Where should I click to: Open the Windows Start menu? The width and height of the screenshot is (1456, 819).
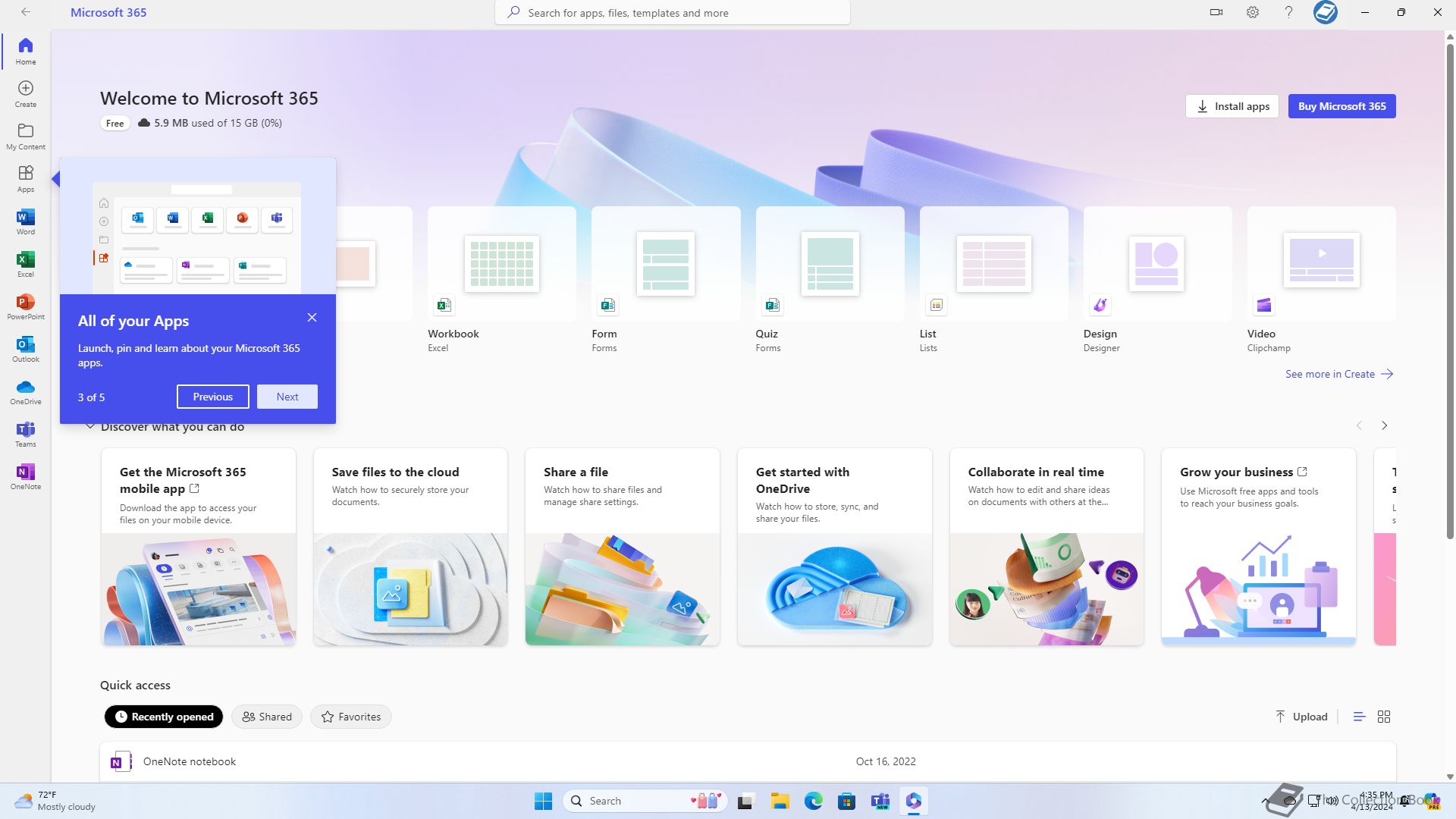point(543,801)
